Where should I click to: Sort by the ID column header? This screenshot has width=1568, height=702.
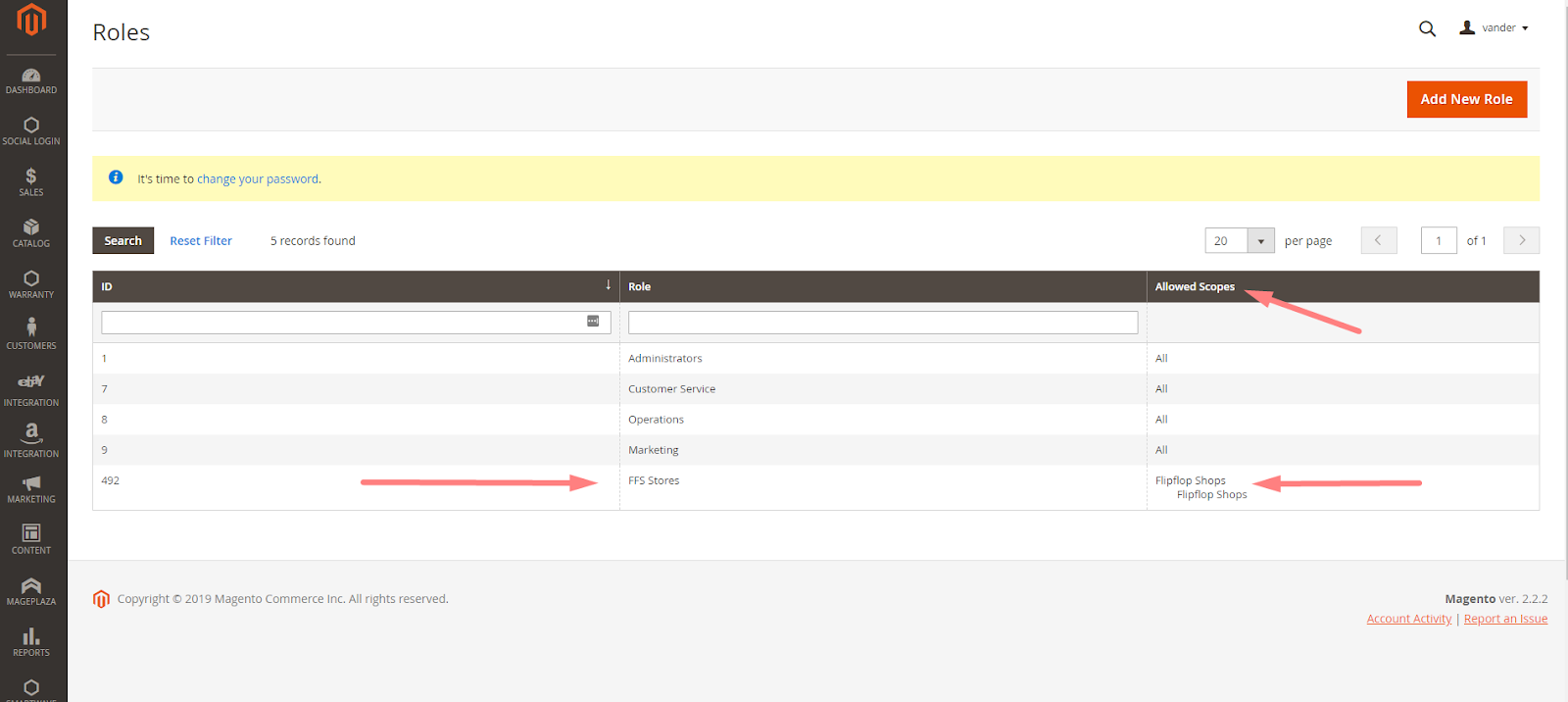(x=356, y=286)
